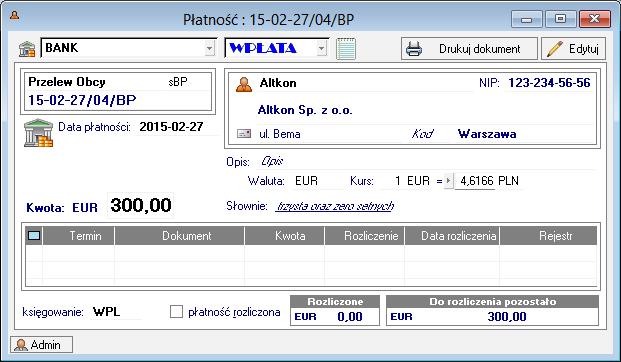Image resolution: width=621 pixels, height=362 pixels.
Task: Click the bank building icon beside BANK
Action: [27, 49]
